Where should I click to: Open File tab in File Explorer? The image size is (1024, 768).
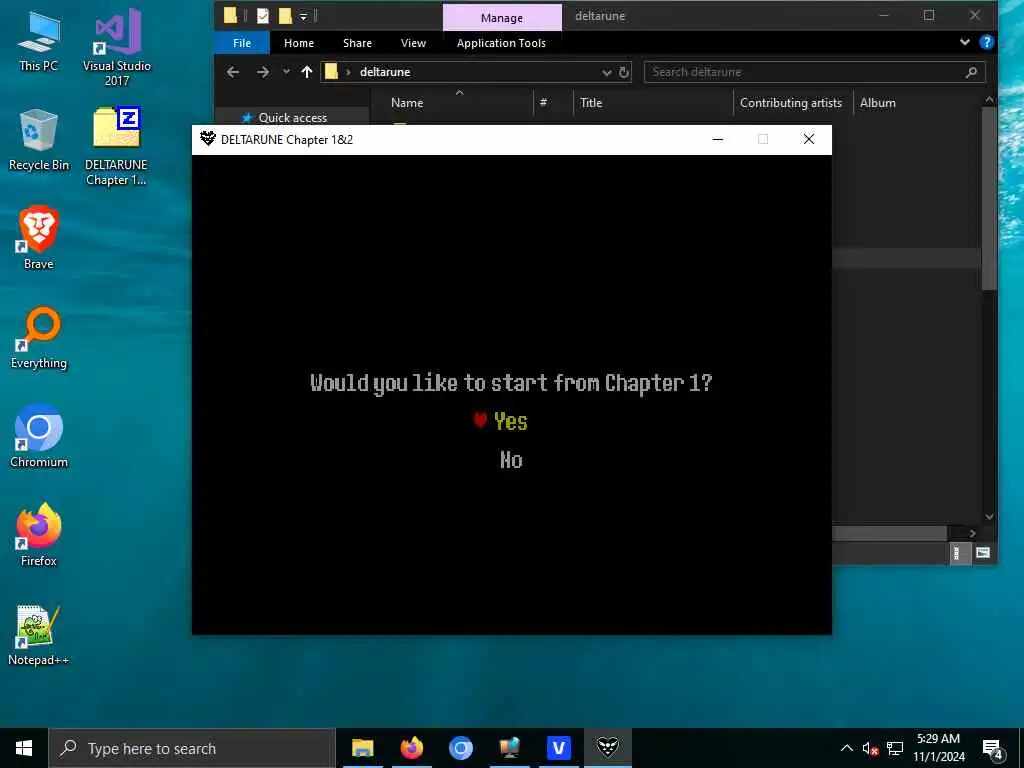click(x=242, y=43)
